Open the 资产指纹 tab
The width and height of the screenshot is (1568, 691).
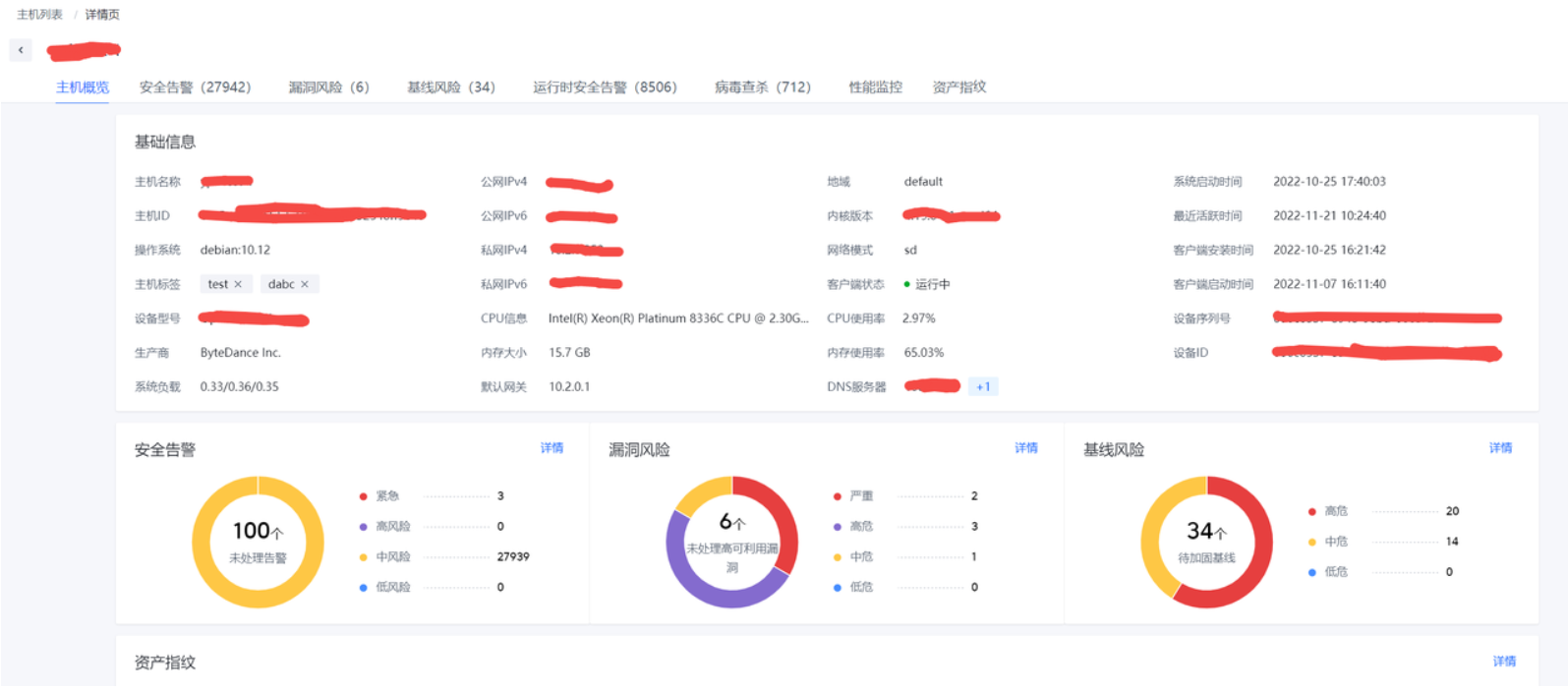(959, 87)
